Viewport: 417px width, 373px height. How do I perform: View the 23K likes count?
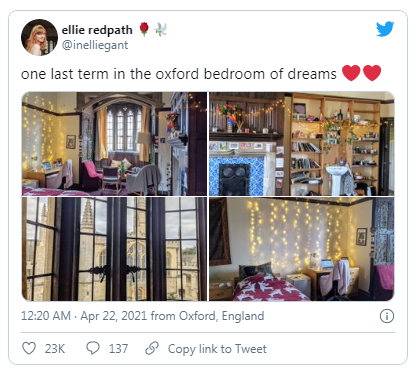(55, 349)
